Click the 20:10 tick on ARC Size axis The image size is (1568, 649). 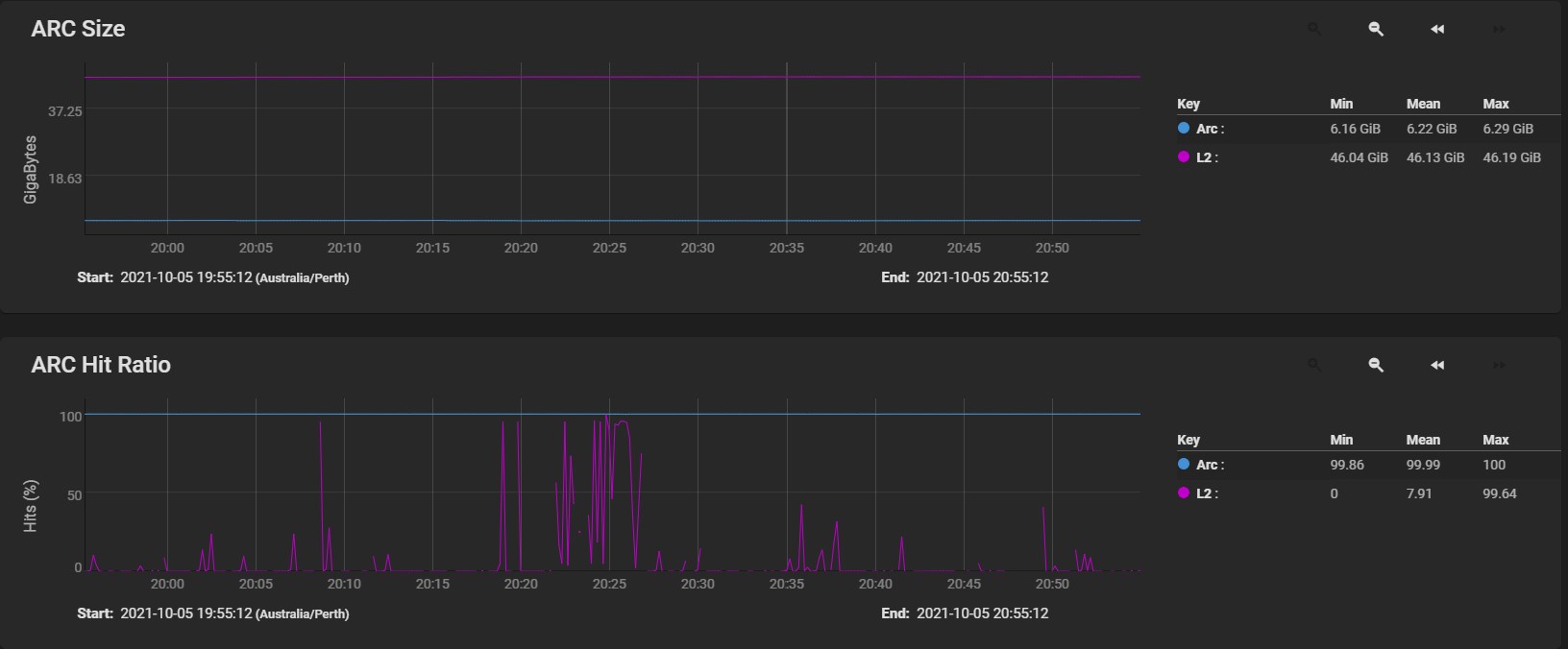pyautogui.click(x=344, y=248)
